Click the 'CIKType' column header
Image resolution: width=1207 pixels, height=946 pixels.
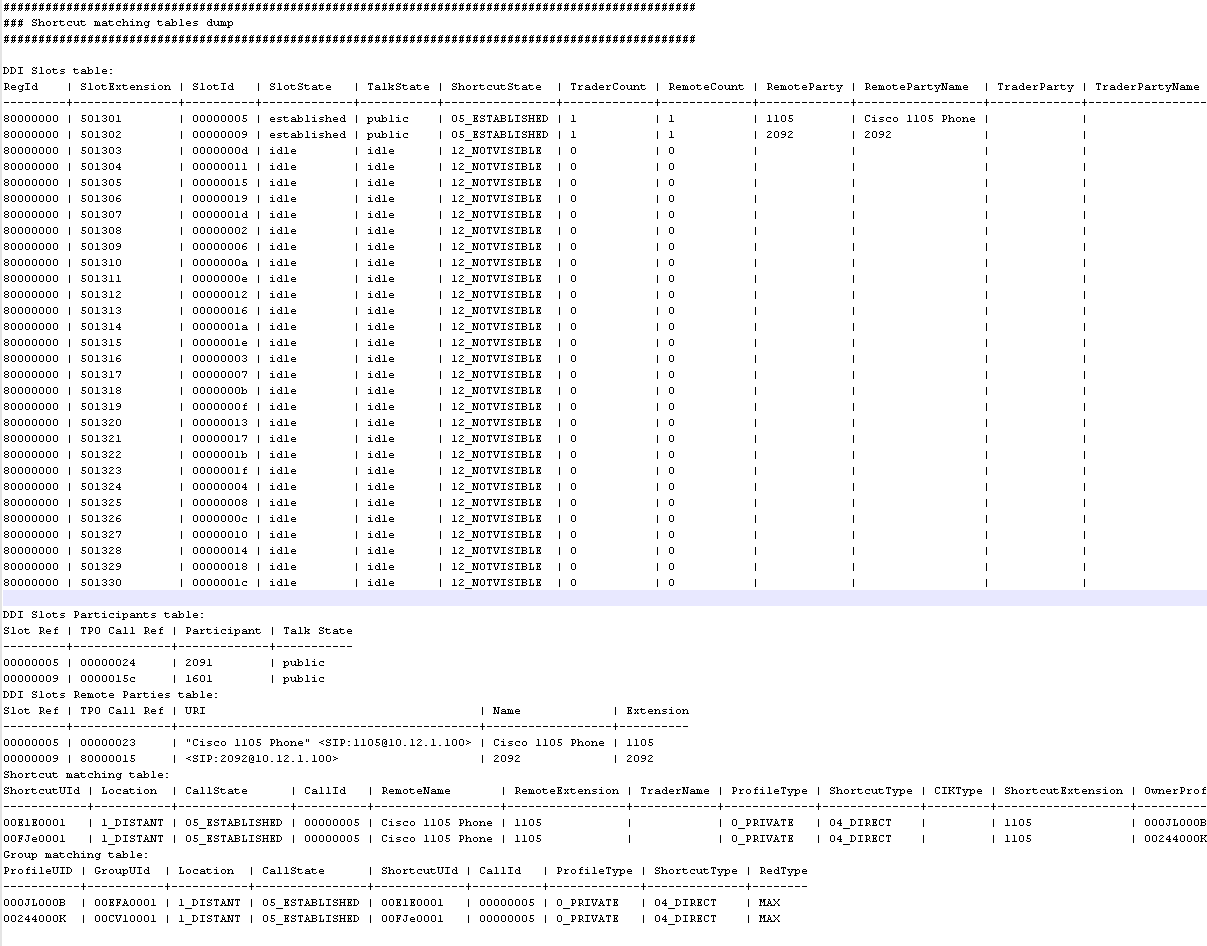[958, 791]
